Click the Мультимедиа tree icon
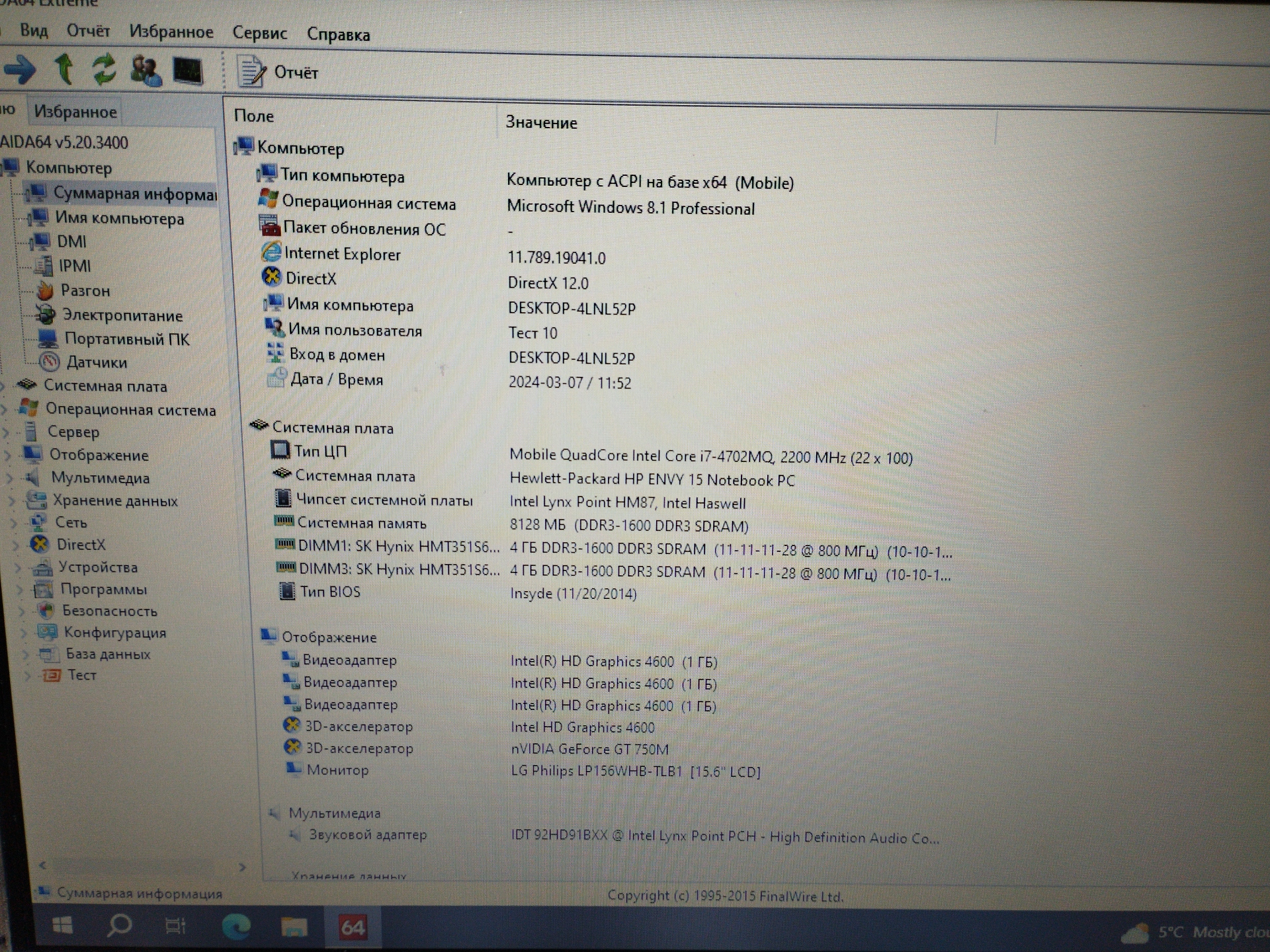The width and height of the screenshot is (1270, 952). click(x=33, y=477)
